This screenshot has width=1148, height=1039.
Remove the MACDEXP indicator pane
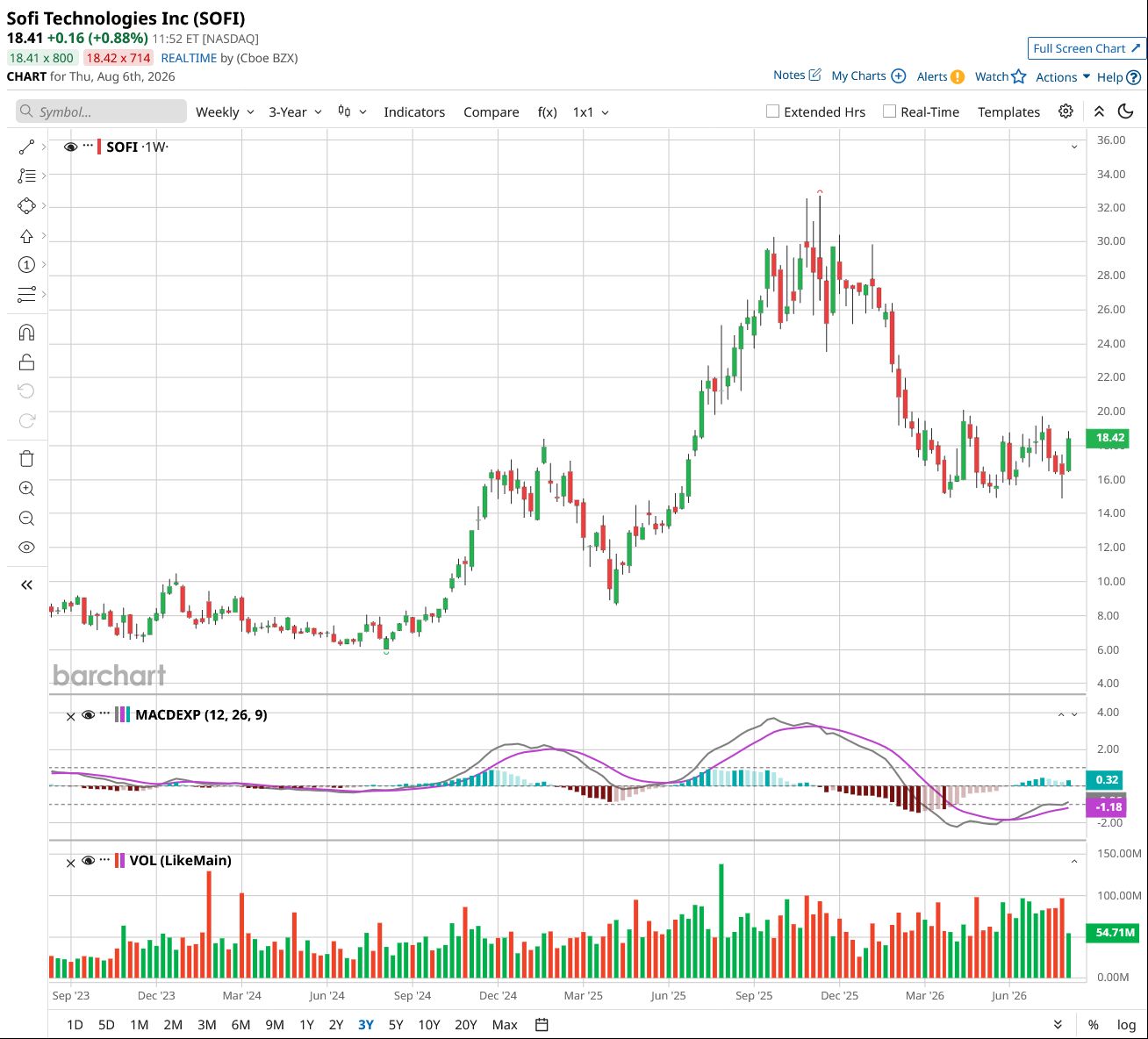[71, 716]
